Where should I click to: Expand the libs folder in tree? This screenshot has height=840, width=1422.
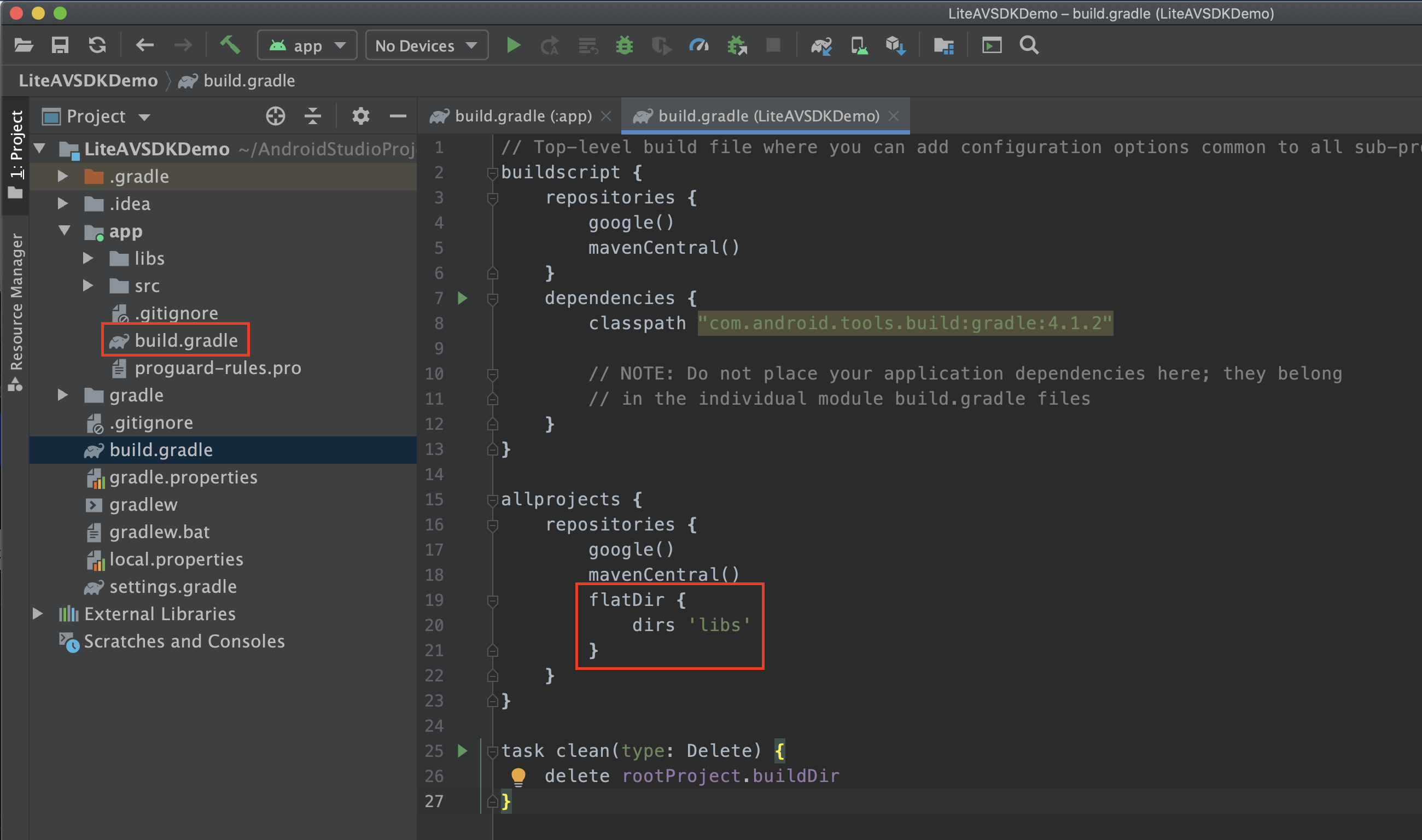[x=88, y=259]
